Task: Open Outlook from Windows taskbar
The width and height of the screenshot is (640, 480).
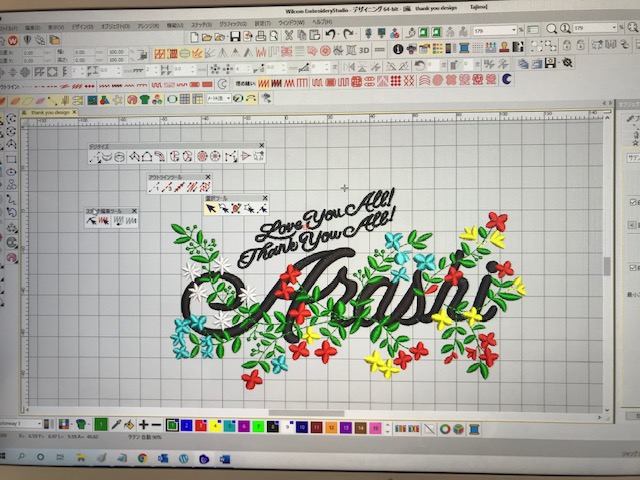Action: pyautogui.click(x=163, y=458)
